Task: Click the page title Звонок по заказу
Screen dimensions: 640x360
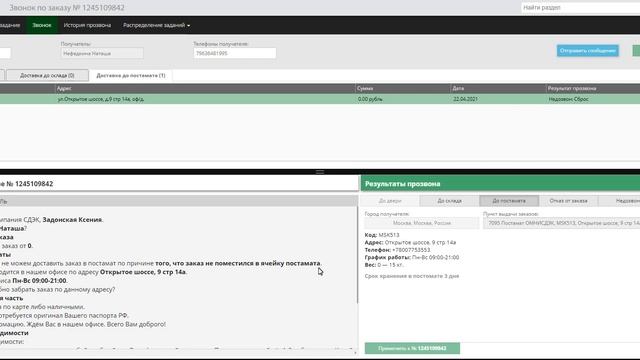Action: pos(67,8)
